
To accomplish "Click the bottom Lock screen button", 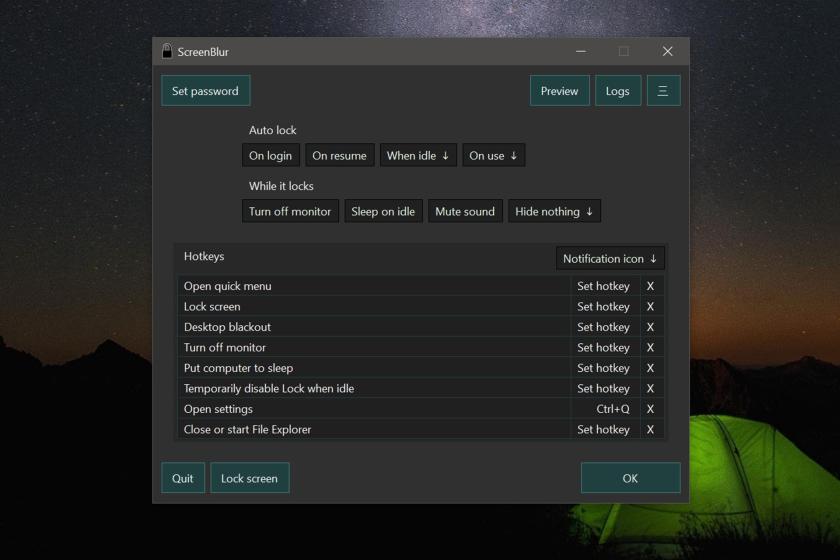I will pos(250,478).
